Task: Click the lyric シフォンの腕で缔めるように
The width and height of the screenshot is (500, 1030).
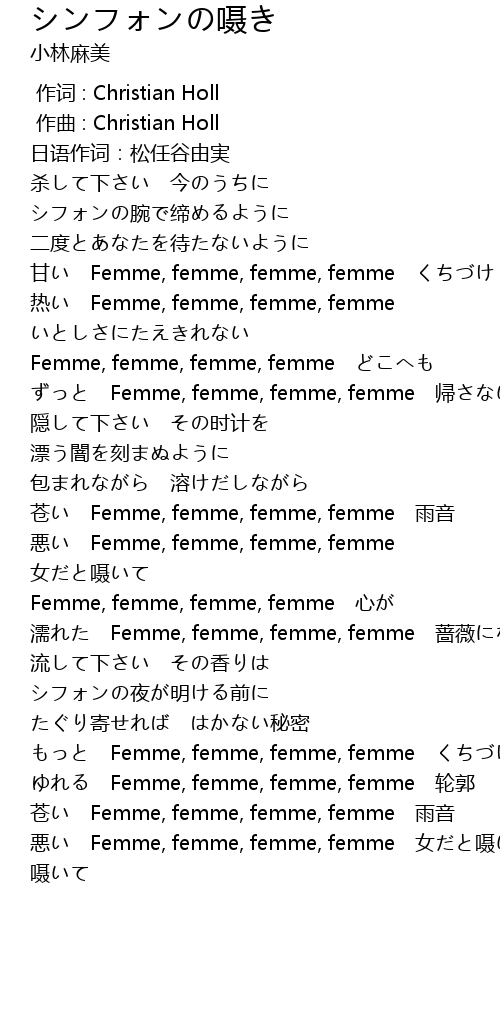Action: pyautogui.click(x=160, y=213)
